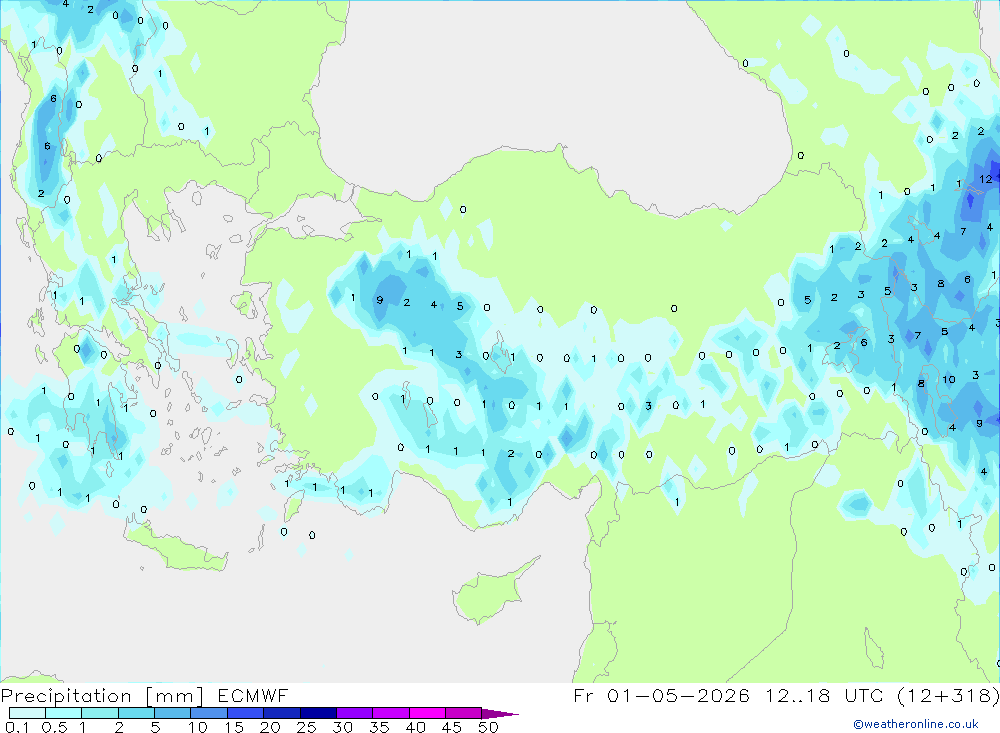Click the '50' legend scale label
Image resolution: width=1000 pixels, height=733 pixels.
tap(488, 727)
